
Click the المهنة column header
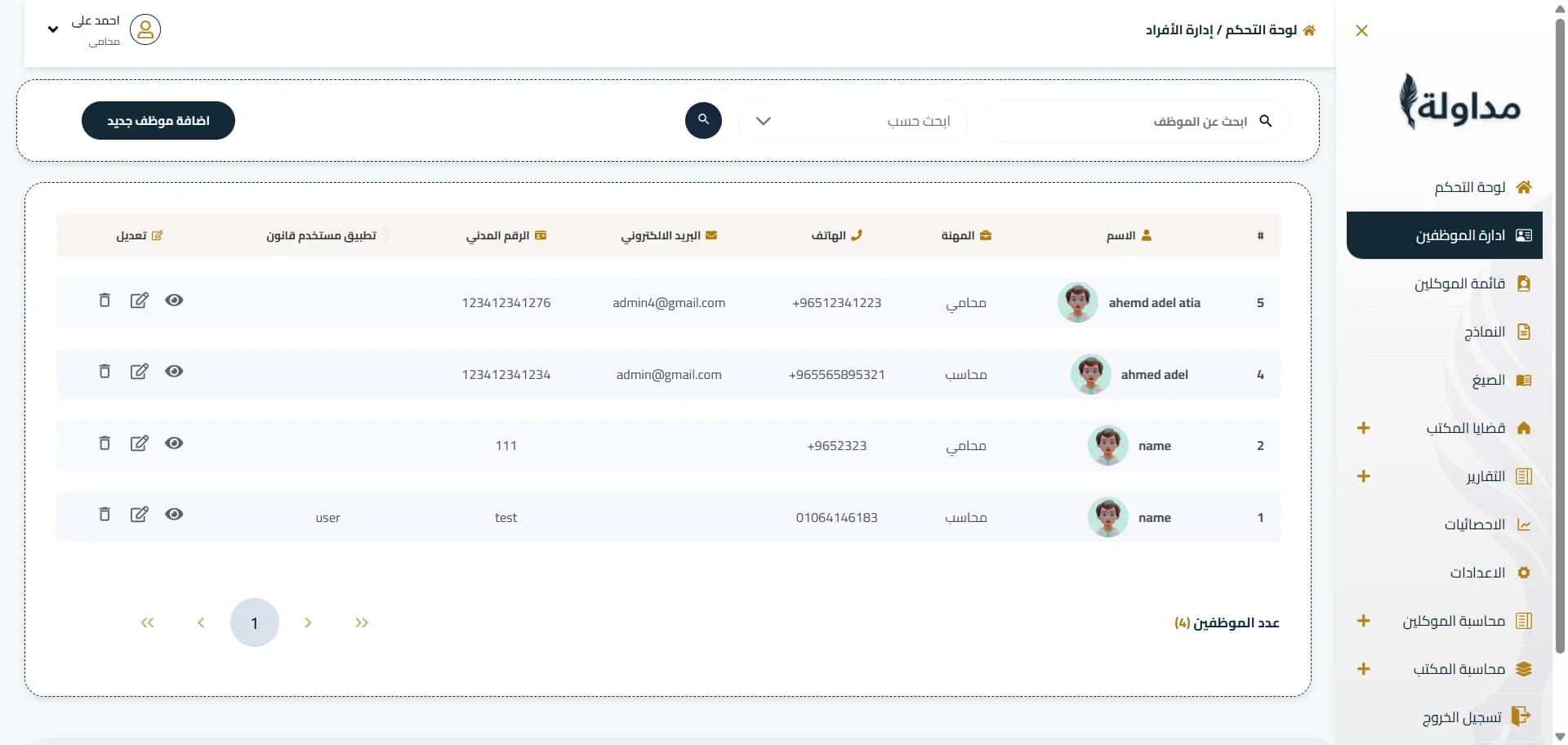coord(966,235)
